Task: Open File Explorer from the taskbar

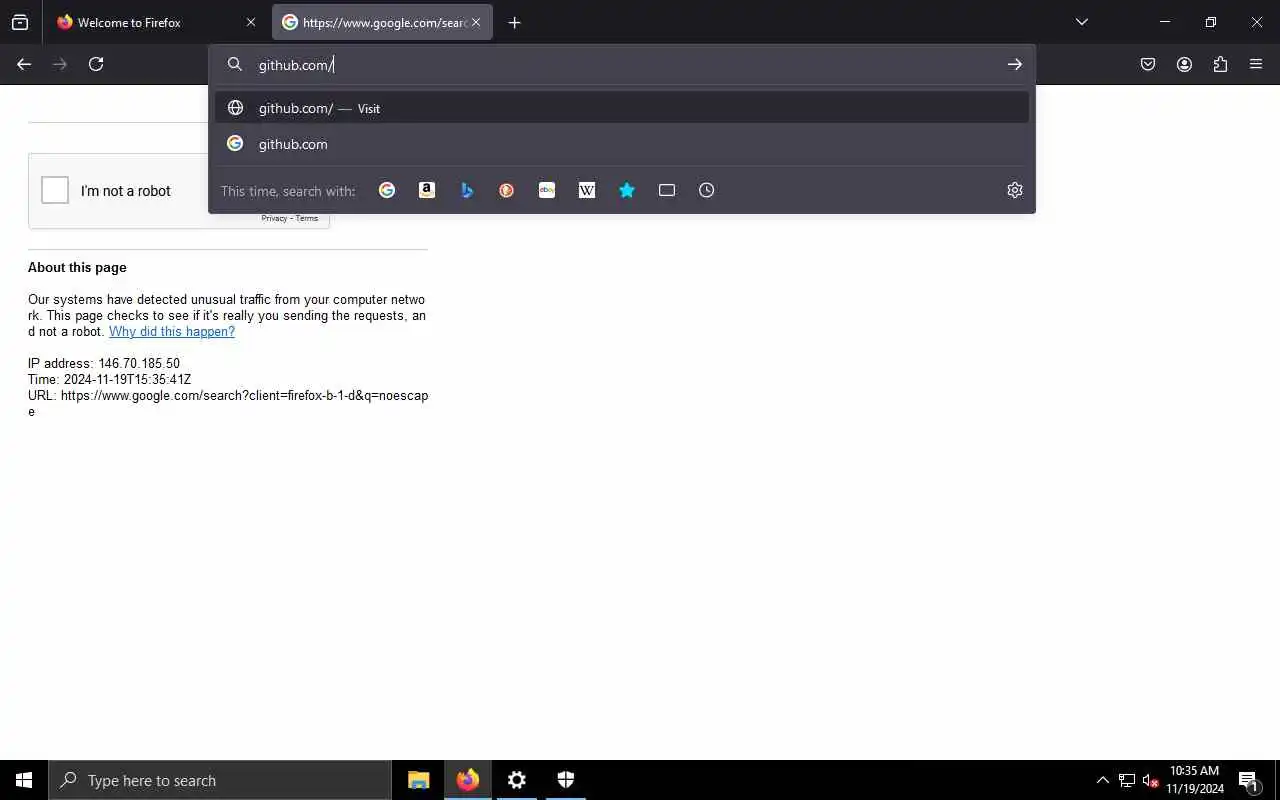Action: (x=419, y=780)
